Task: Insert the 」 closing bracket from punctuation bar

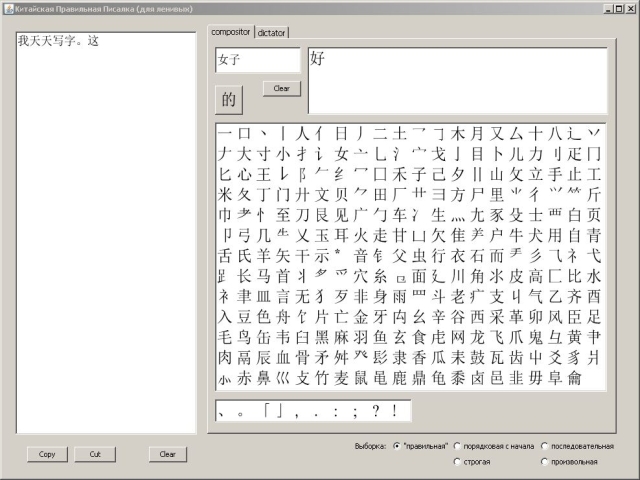Action: coord(280,411)
